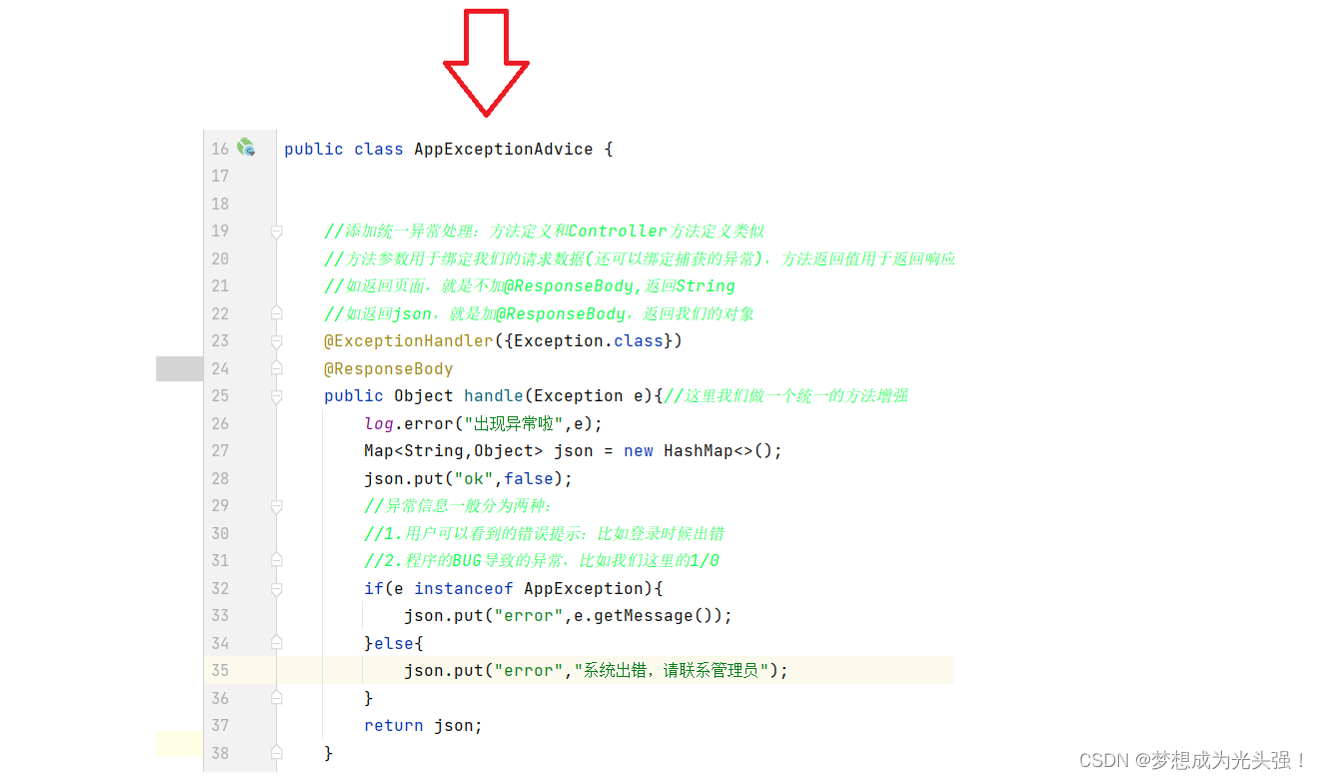Click line number 33 in the gutter
The height and width of the screenshot is (779, 1318).
pyautogui.click(x=220, y=615)
